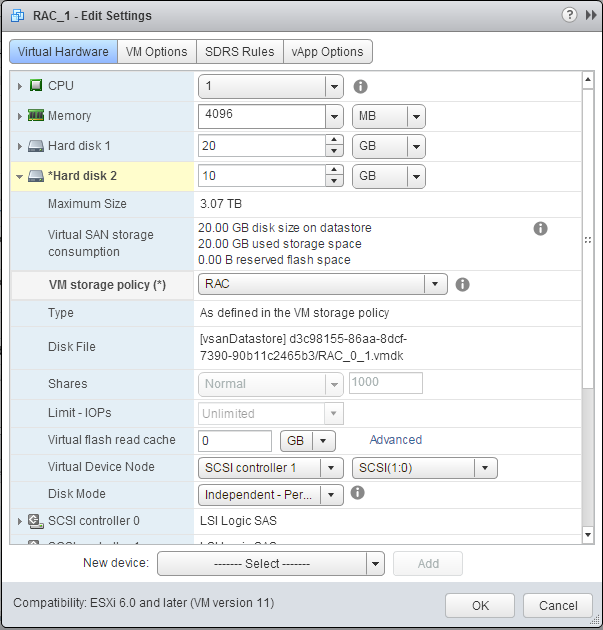Click the OK button

(480, 605)
